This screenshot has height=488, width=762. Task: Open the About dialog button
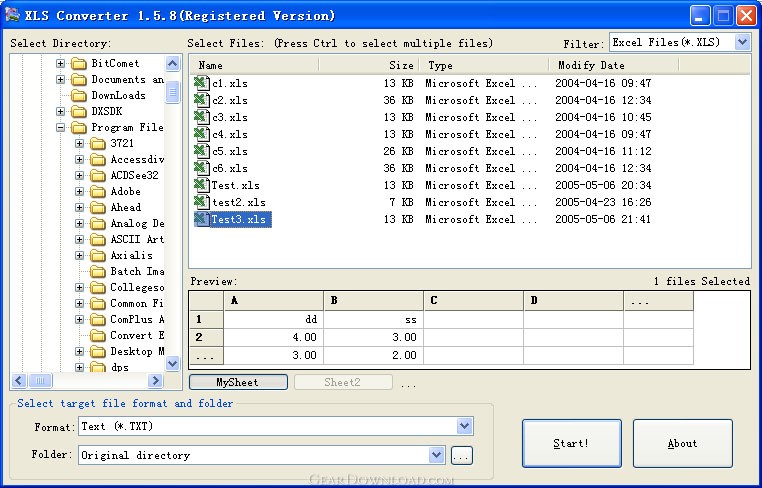click(x=682, y=443)
